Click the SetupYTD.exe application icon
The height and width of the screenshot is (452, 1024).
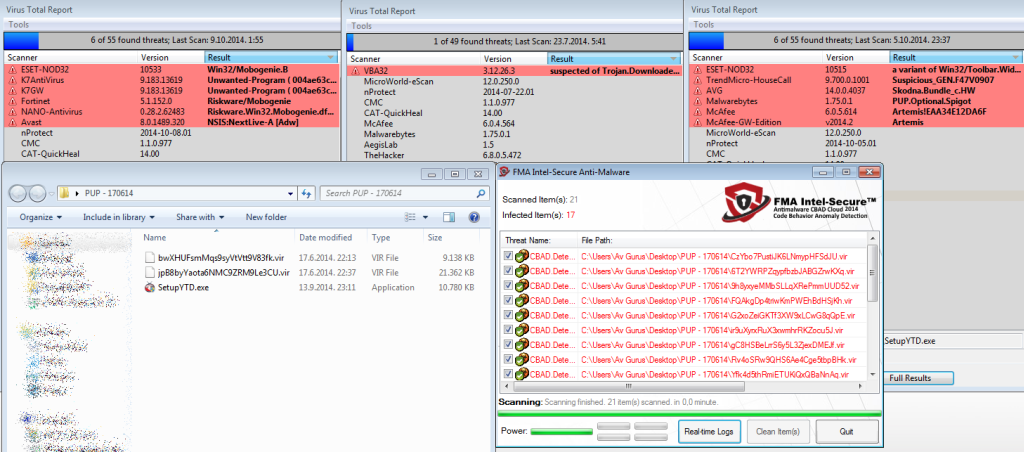point(150,287)
